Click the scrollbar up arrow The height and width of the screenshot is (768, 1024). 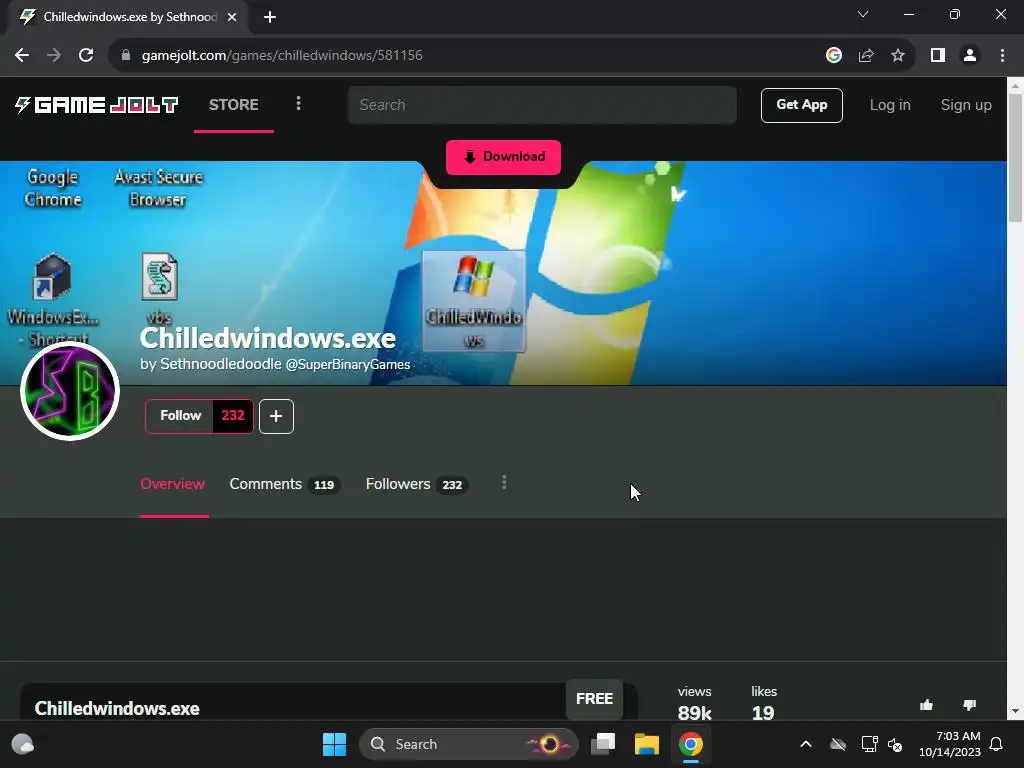point(1016,86)
